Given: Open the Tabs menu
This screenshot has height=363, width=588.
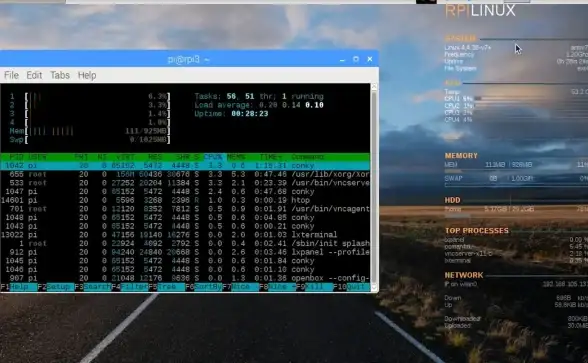Looking at the screenshot, I should pyautogui.click(x=60, y=75).
